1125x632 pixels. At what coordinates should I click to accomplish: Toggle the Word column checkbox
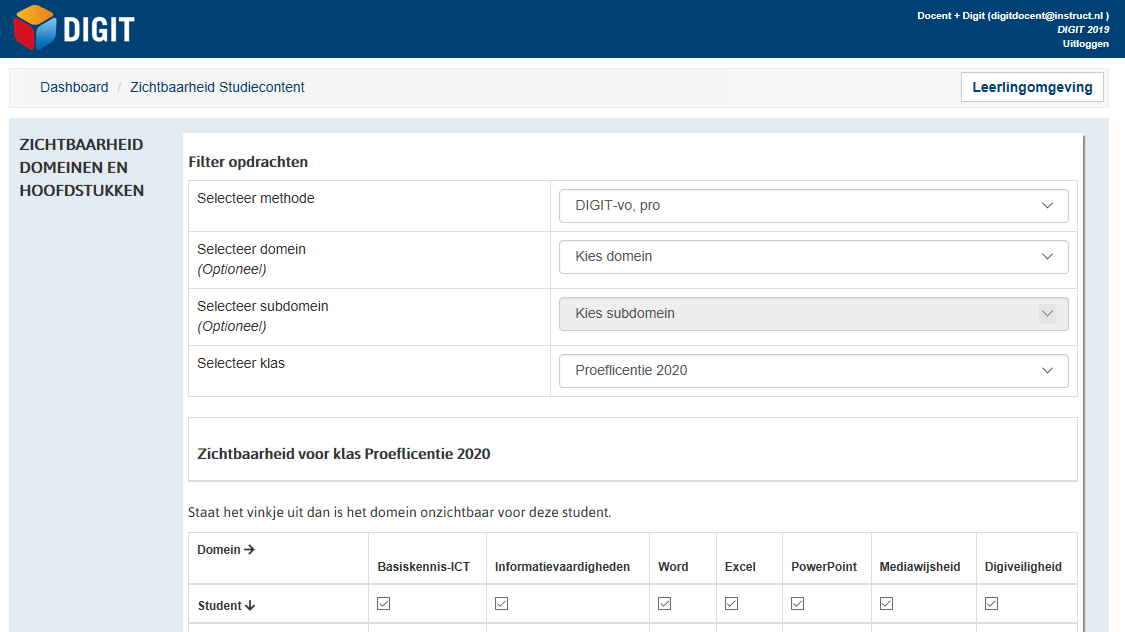pos(664,604)
